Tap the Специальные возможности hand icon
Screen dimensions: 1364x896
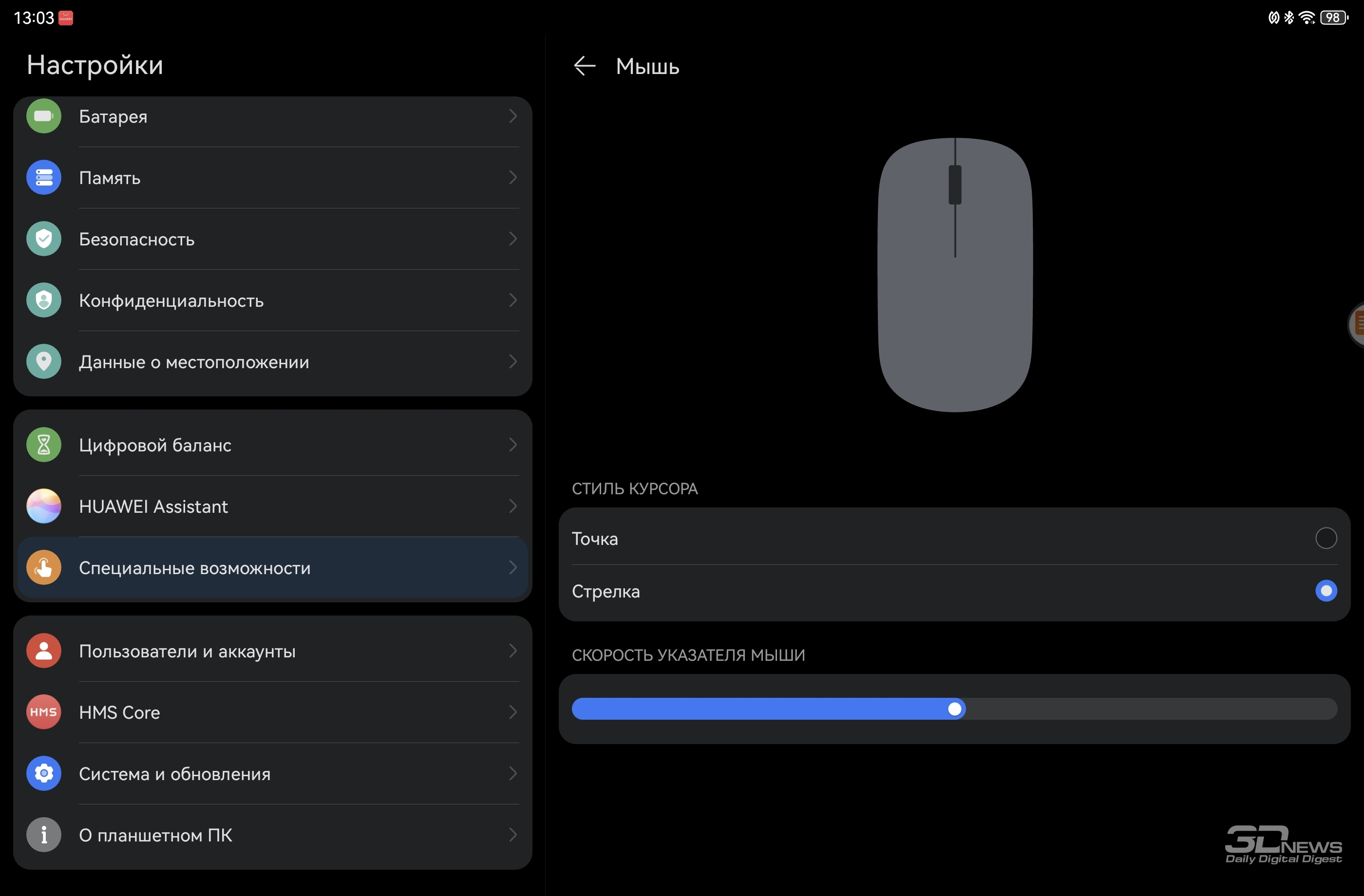pyautogui.click(x=43, y=568)
